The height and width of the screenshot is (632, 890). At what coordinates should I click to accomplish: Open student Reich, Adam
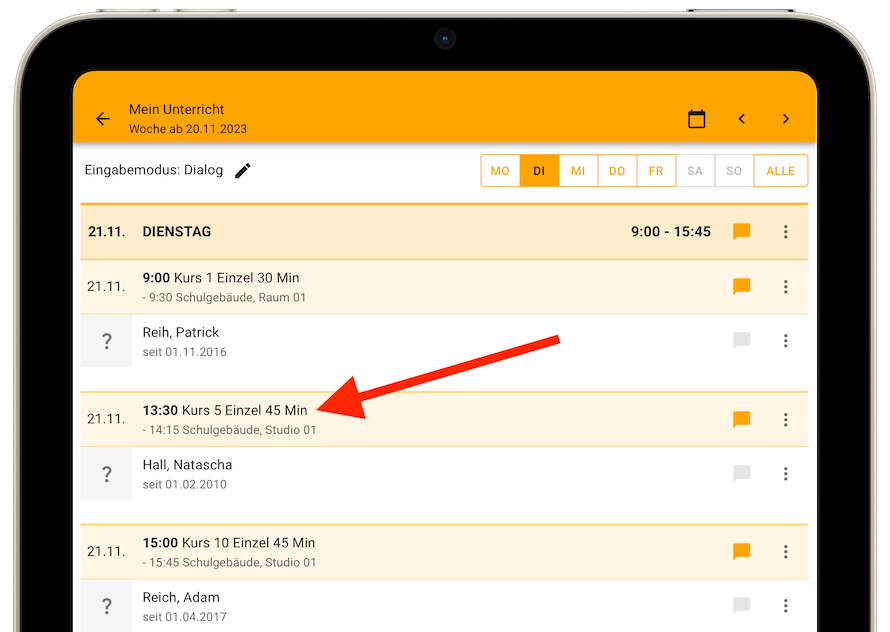coord(181,597)
